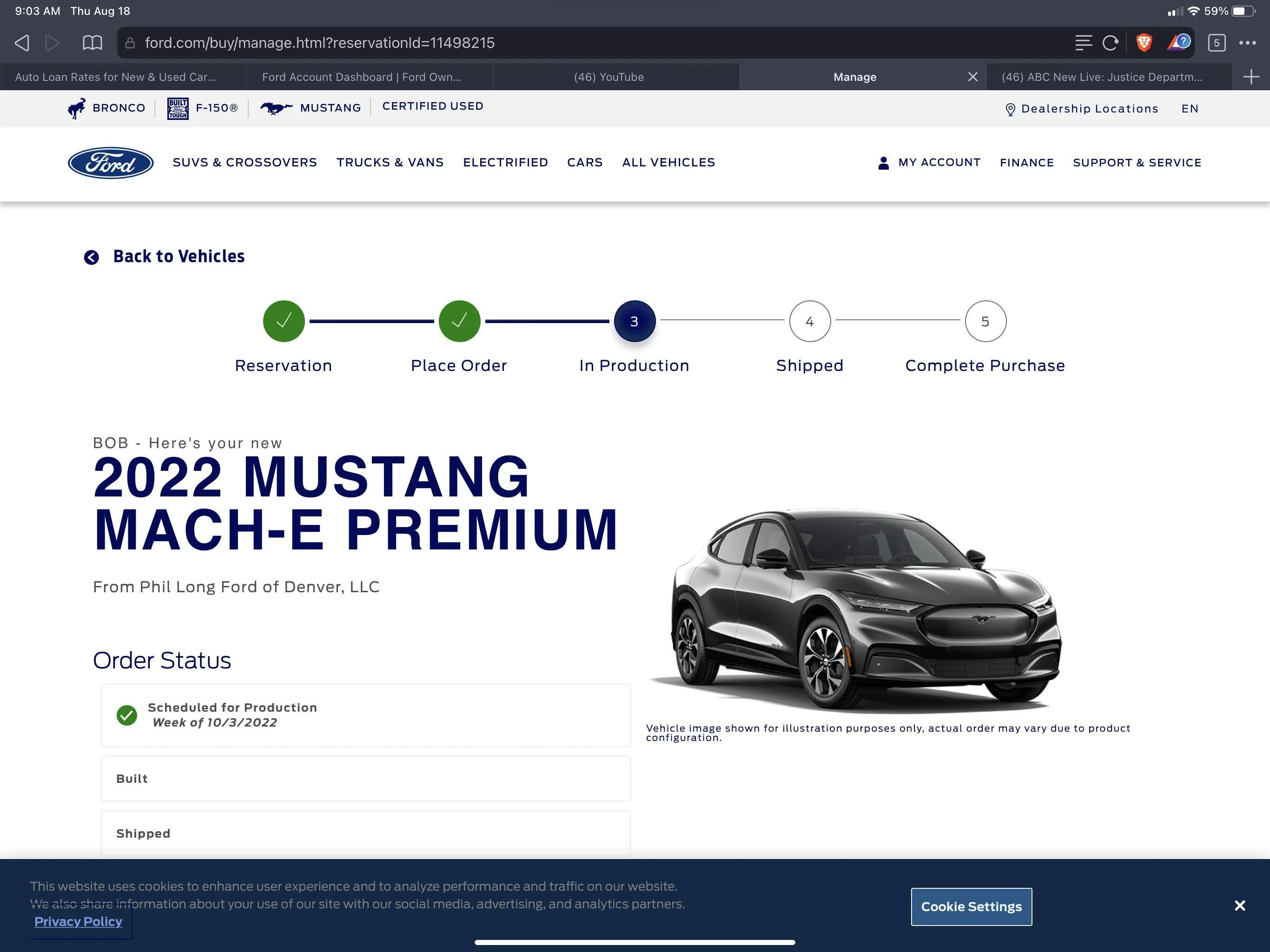The width and height of the screenshot is (1270, 952).
Task: Tap the browser forward arrow
Action: pyautogui.click(x=52, y=43)
